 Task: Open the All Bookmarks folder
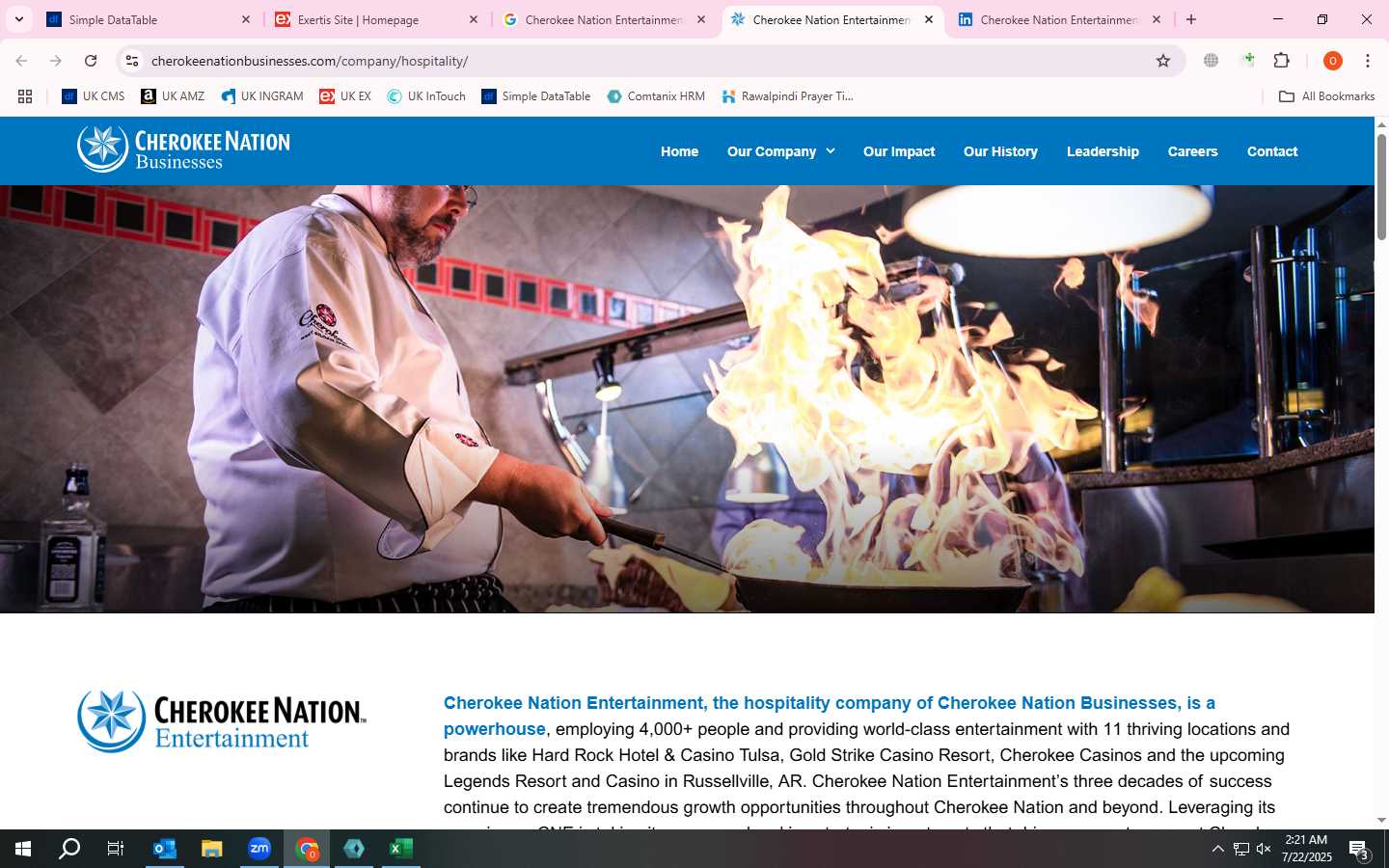point(1326,96)
